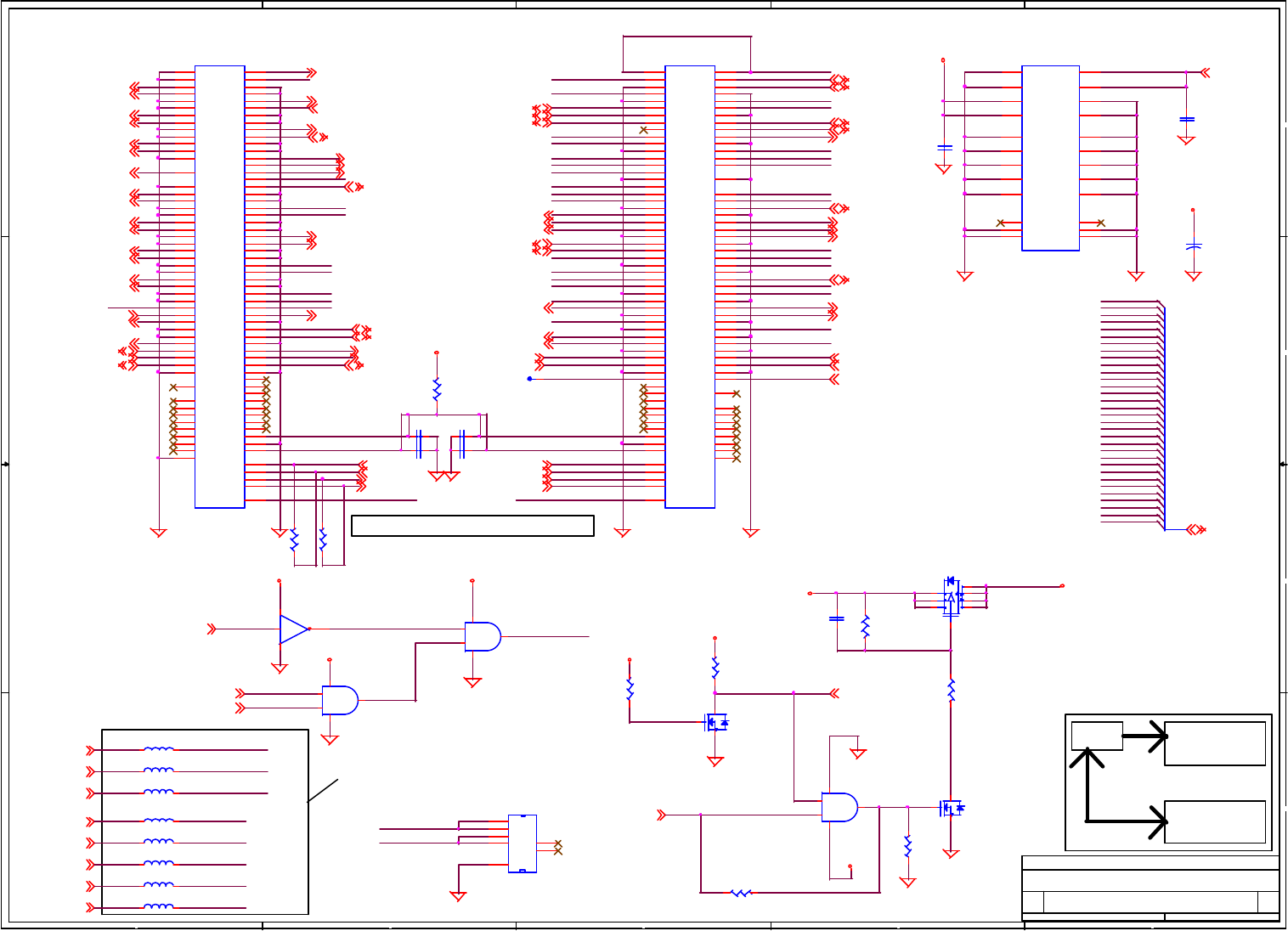1288x931 pixels.
Task: Select the small IC with two unconnected output pins
Action: [x=523, y=844]
